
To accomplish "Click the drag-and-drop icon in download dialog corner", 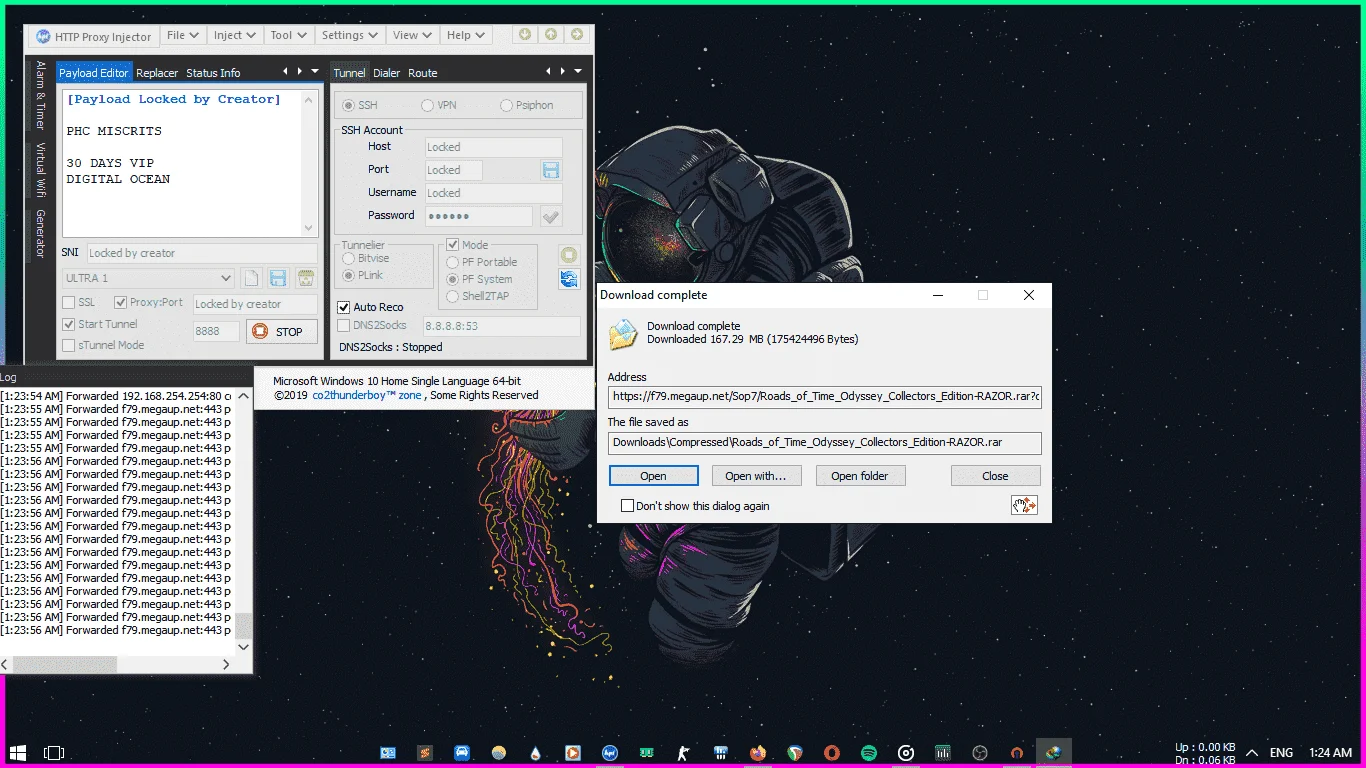I will point(1025,505).
